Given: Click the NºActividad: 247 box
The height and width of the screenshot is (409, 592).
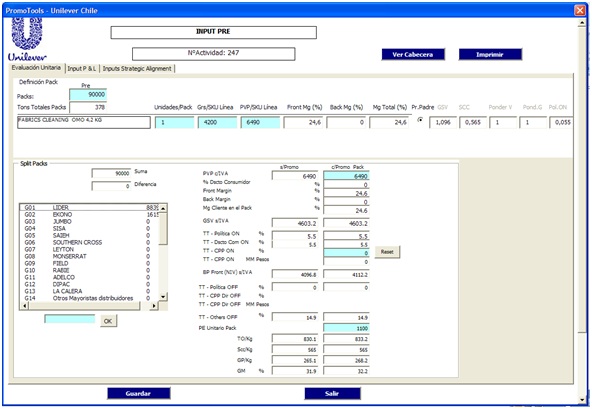Looking at the screenshot, I should pyautogui.click(x=214, y=54).
